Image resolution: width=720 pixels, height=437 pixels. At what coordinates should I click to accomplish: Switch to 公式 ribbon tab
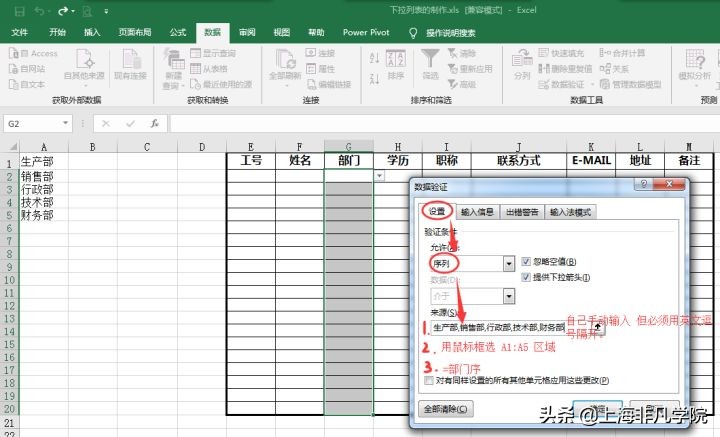point(178,32)
